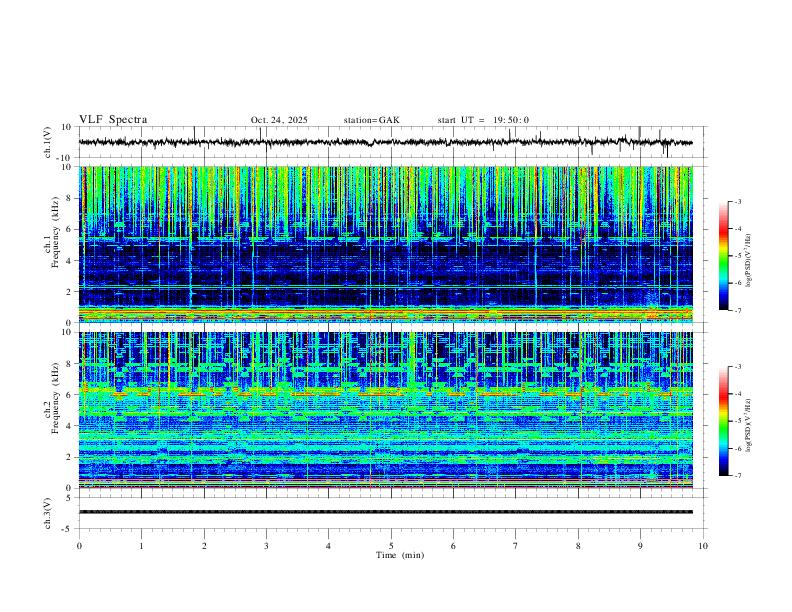Viewport: 792px width, 612px height.
Task: Click time axis tick label "8"
Action: click(x=578, y=546)
